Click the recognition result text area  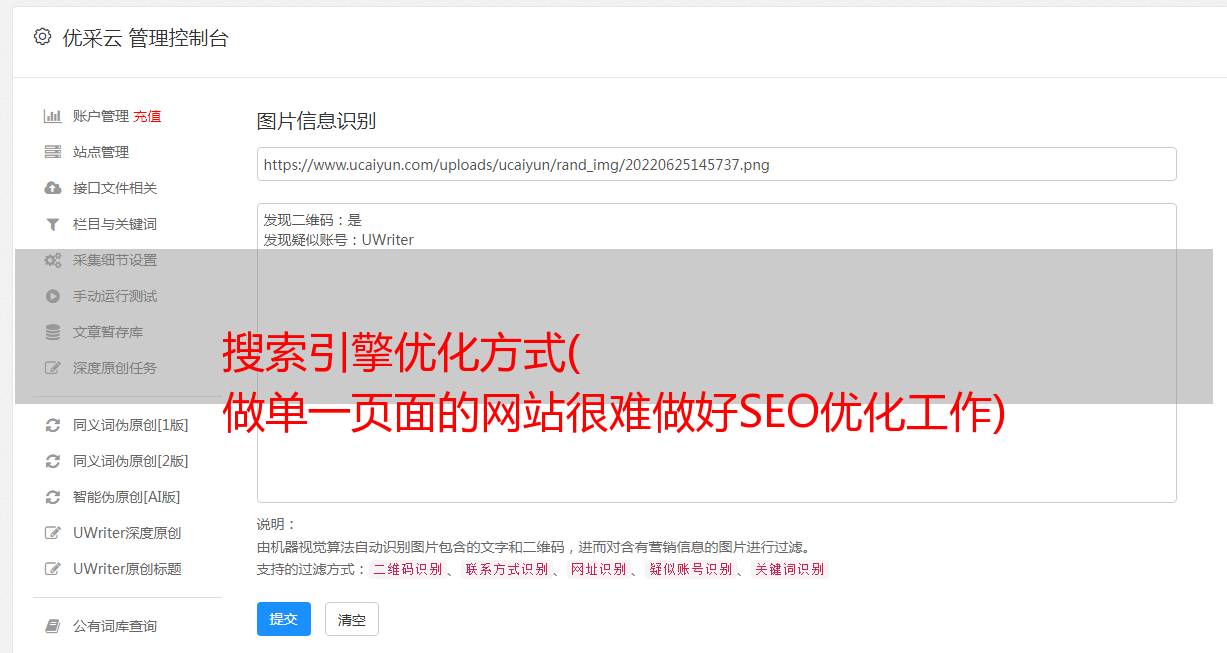click(716, 352)
